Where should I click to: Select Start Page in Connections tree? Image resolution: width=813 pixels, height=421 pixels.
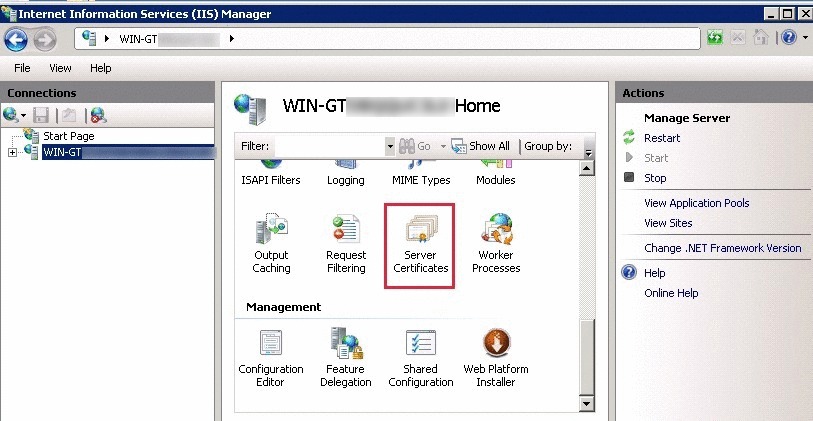pos(68,136)
